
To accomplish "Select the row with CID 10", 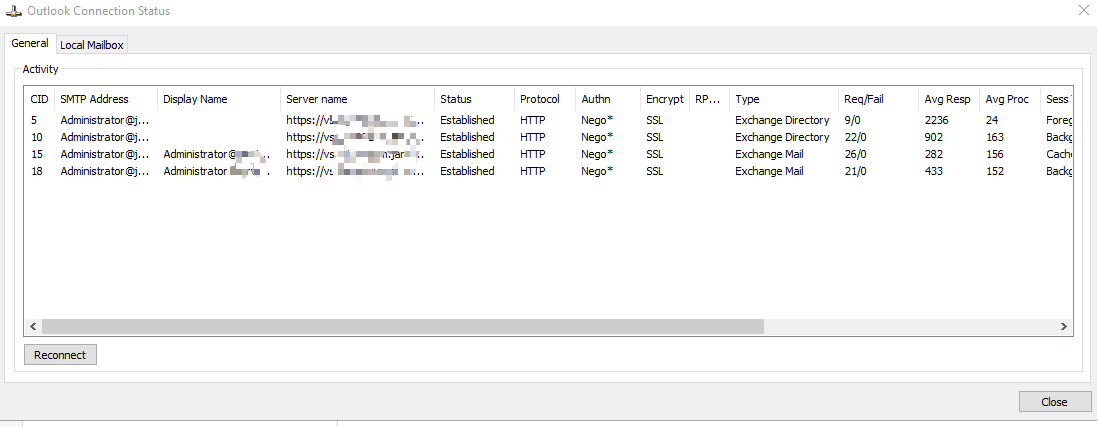I will tap(548, 137).
